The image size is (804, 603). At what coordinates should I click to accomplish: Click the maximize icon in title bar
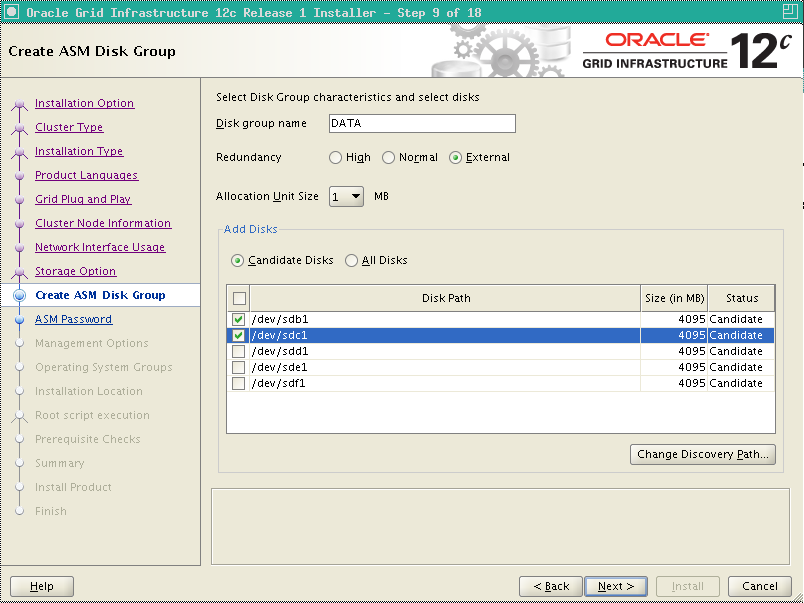click(x=790, y=12)
